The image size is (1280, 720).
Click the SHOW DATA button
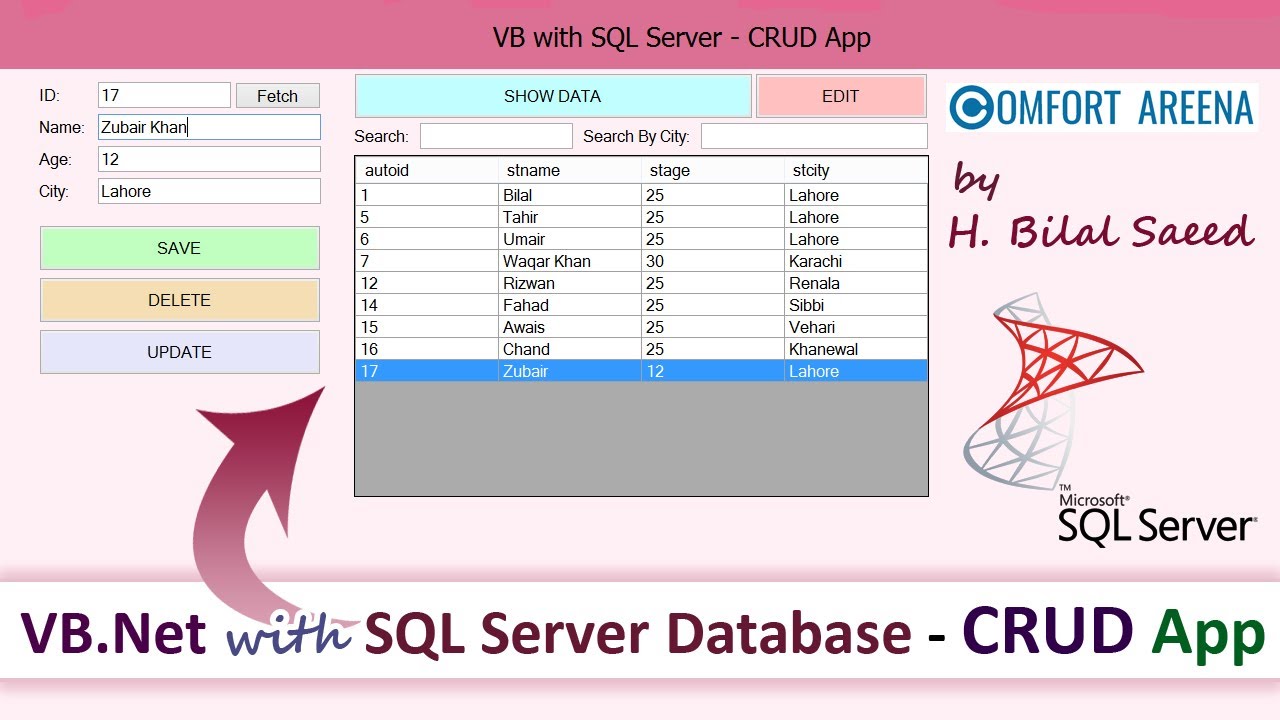(553, 96)
